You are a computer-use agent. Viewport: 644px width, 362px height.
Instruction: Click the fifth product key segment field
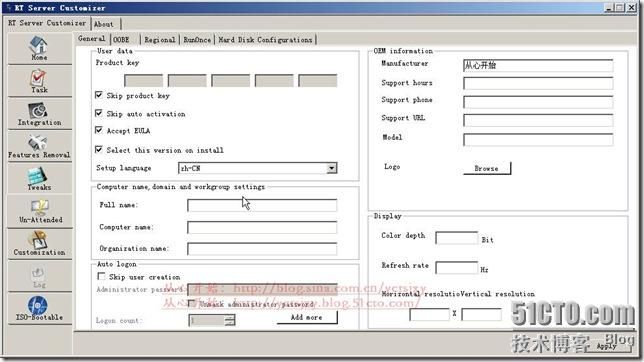pyautogui.click(x=317, y=81)
